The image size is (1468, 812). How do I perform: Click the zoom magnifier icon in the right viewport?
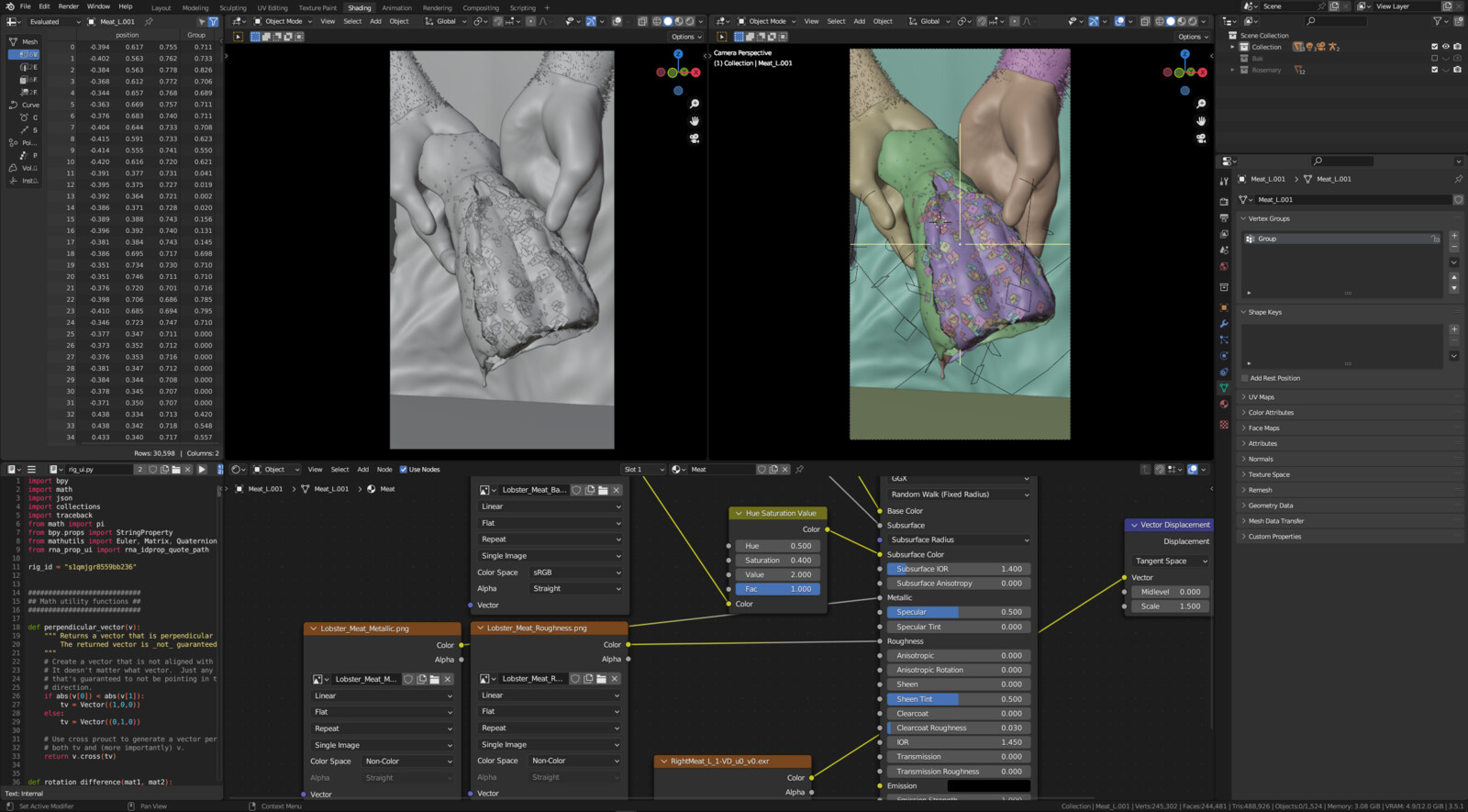(1201, 104)
